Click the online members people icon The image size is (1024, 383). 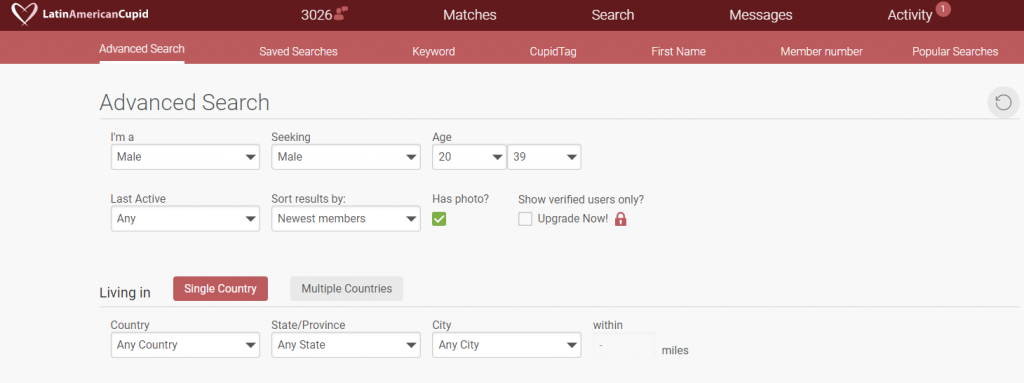click(x=341, y=13)
